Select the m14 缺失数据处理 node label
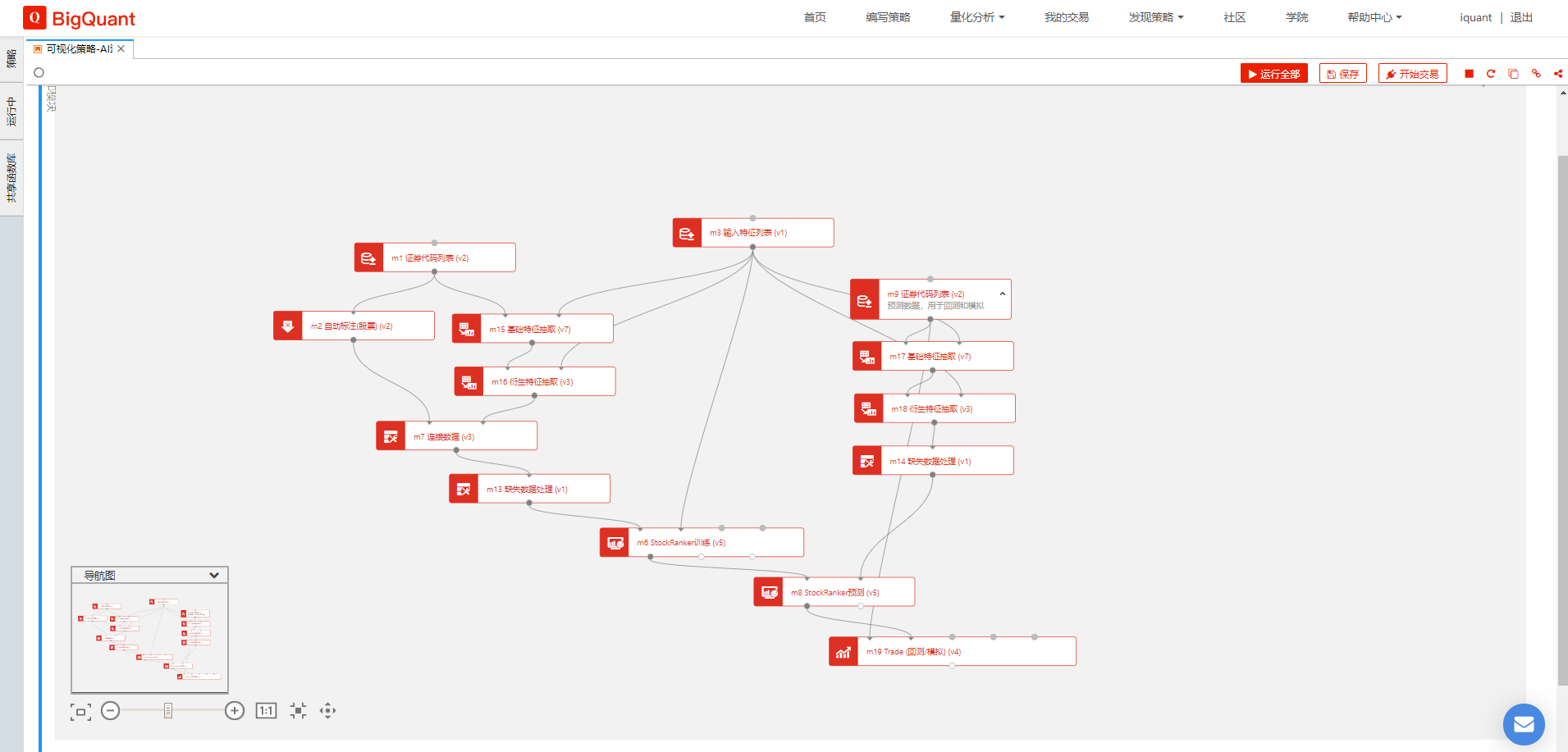This screenshot has width=1568, height=752. click(x=930, y=462)
